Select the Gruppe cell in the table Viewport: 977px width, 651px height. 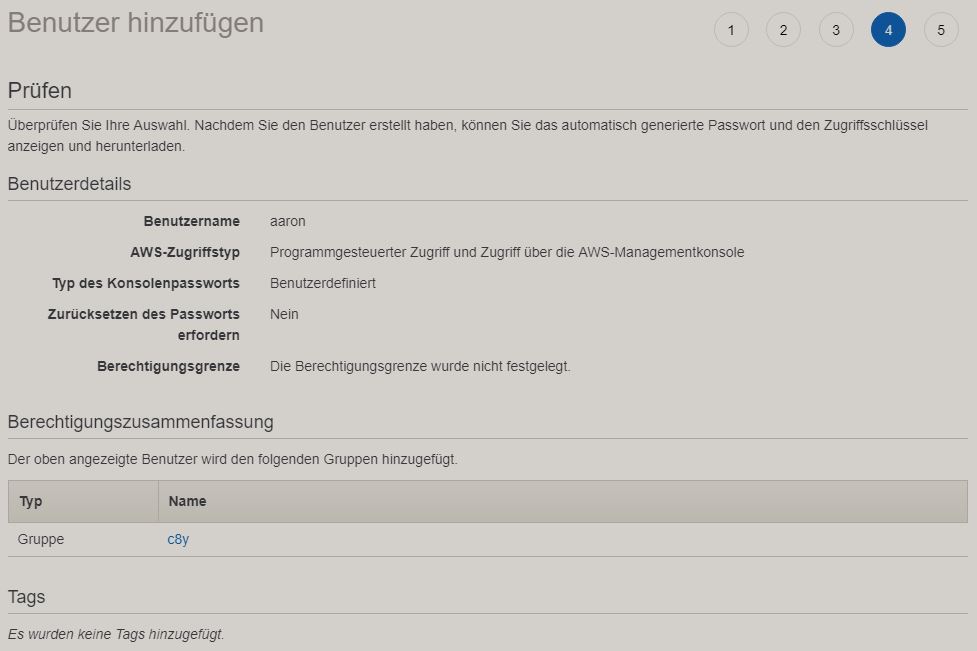[x=41, y=539]
